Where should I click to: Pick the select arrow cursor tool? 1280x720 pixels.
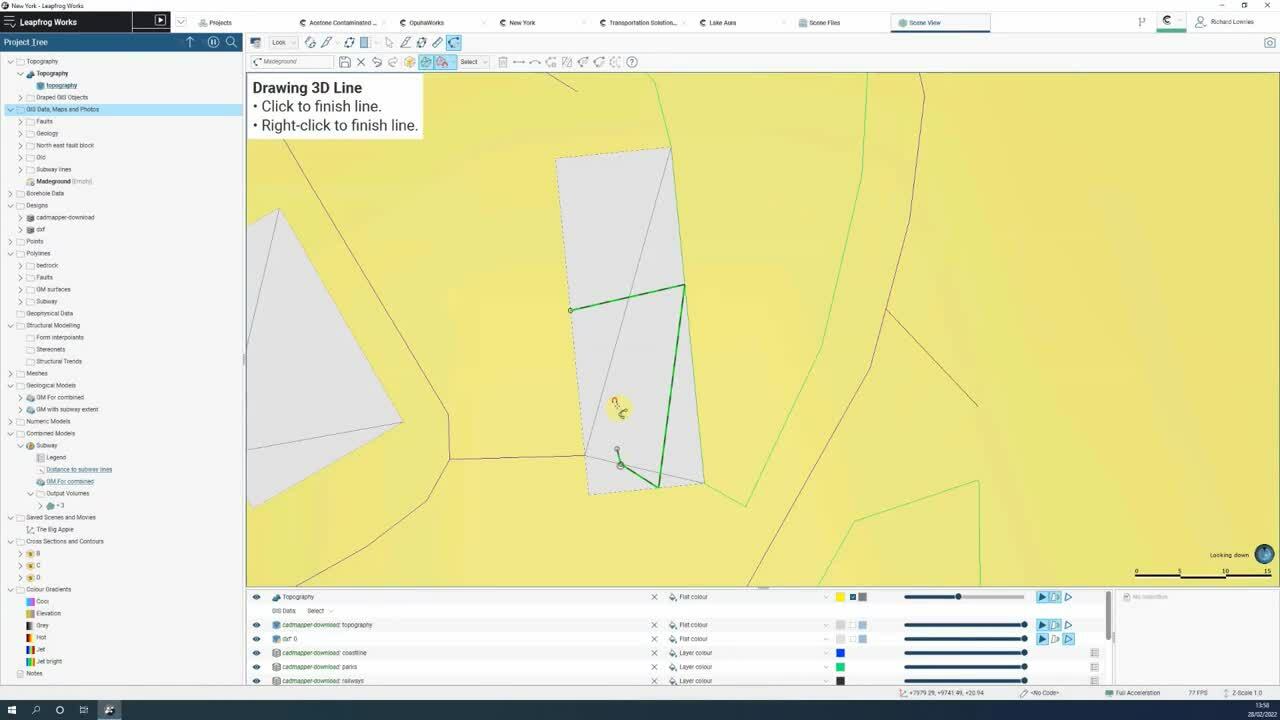pyautogui.click(x=389, y=42)
